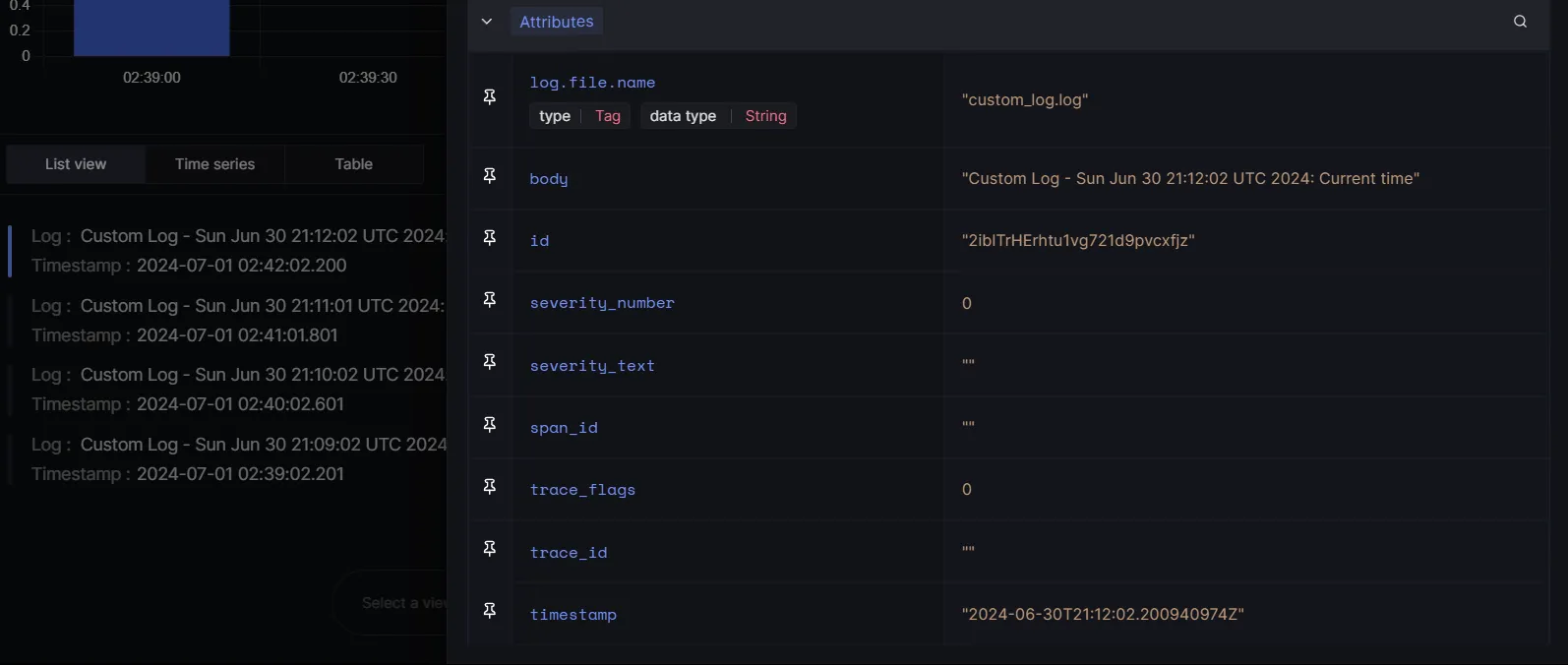The width and height of the screenshot is (1568, 665).
Task: Click the severity_number value 0
Action: [x=967, y=303]
